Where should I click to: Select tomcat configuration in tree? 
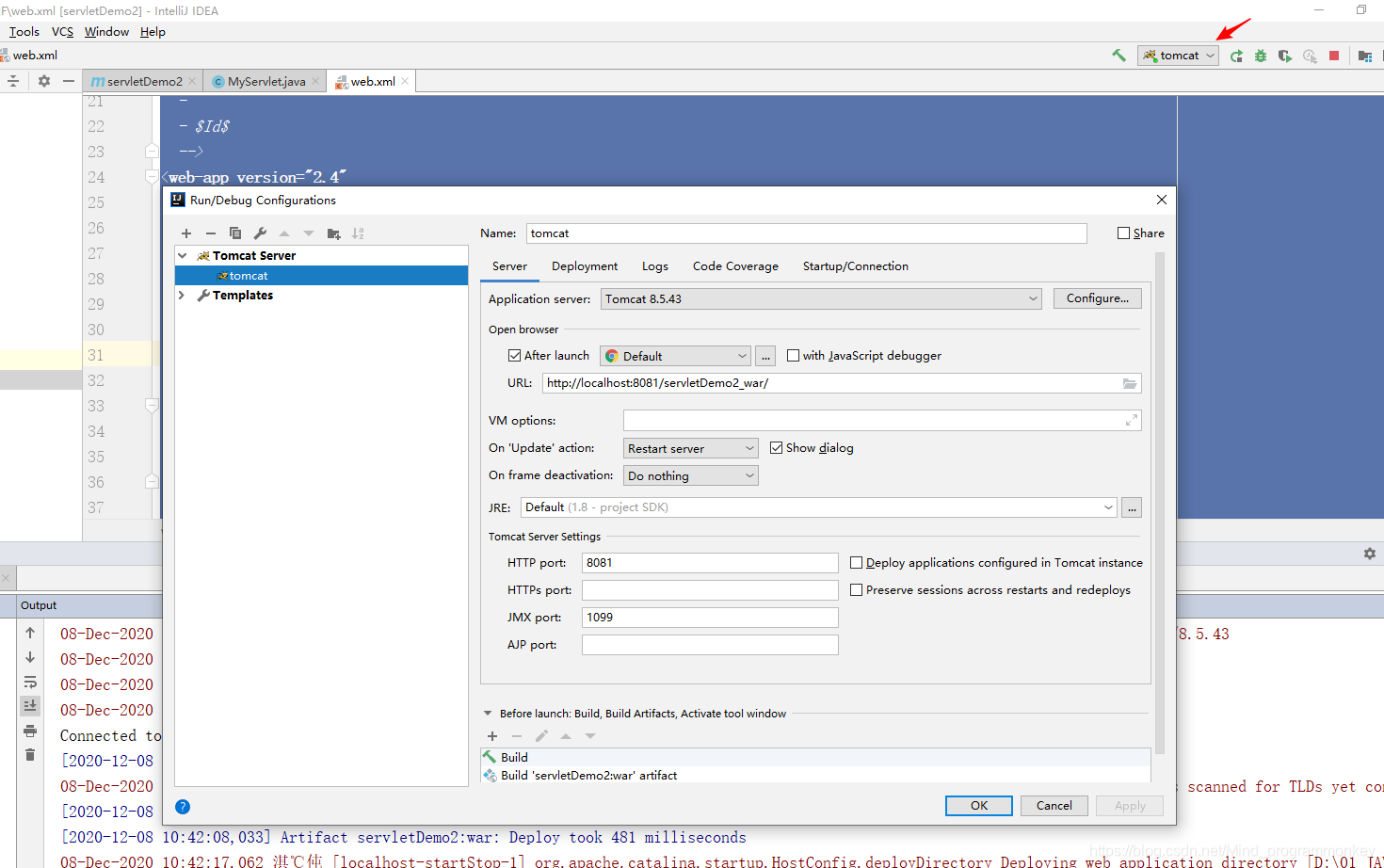click(x=321, y=276)
